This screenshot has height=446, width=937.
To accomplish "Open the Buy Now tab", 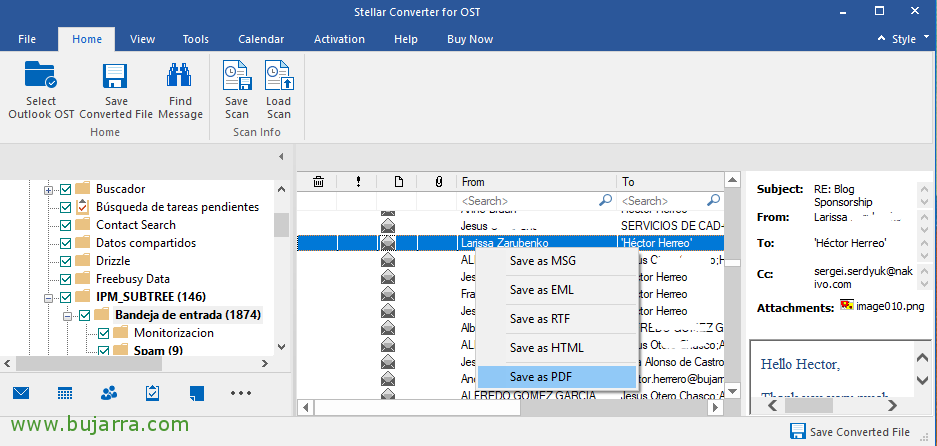I will 470,39.
